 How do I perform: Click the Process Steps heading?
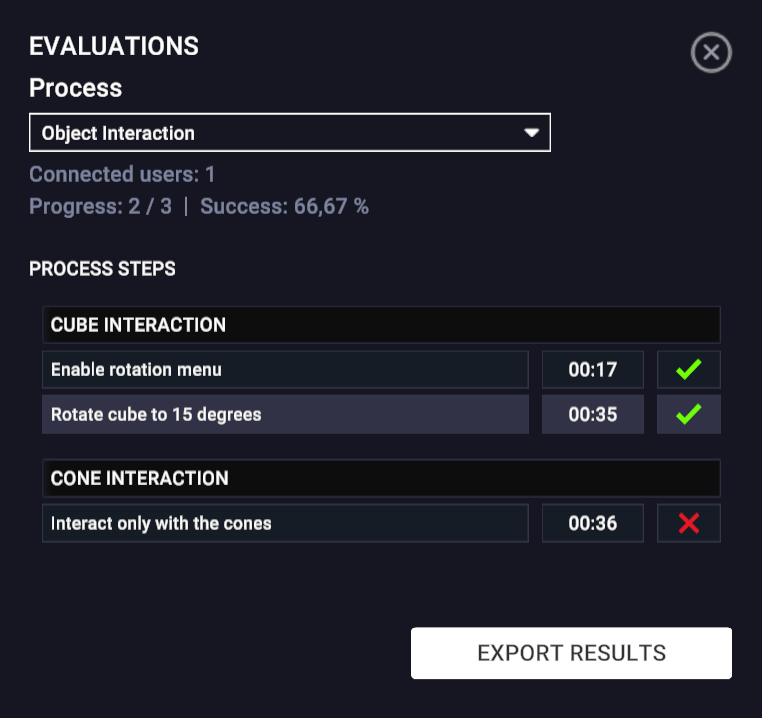pyautogui.click(x=102, y=269)
